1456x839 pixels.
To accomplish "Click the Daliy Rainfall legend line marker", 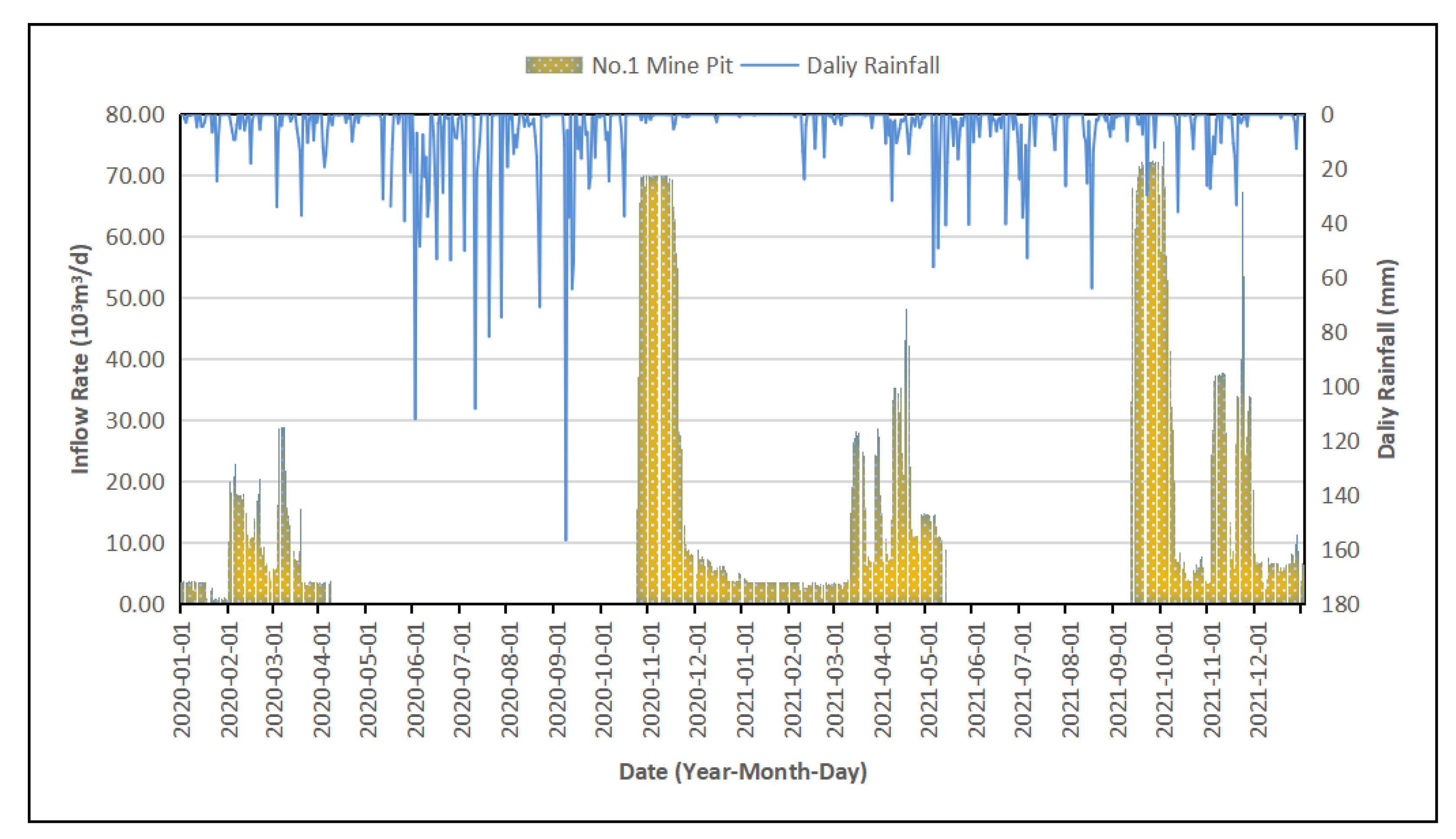I will click(x=769, y=65).
